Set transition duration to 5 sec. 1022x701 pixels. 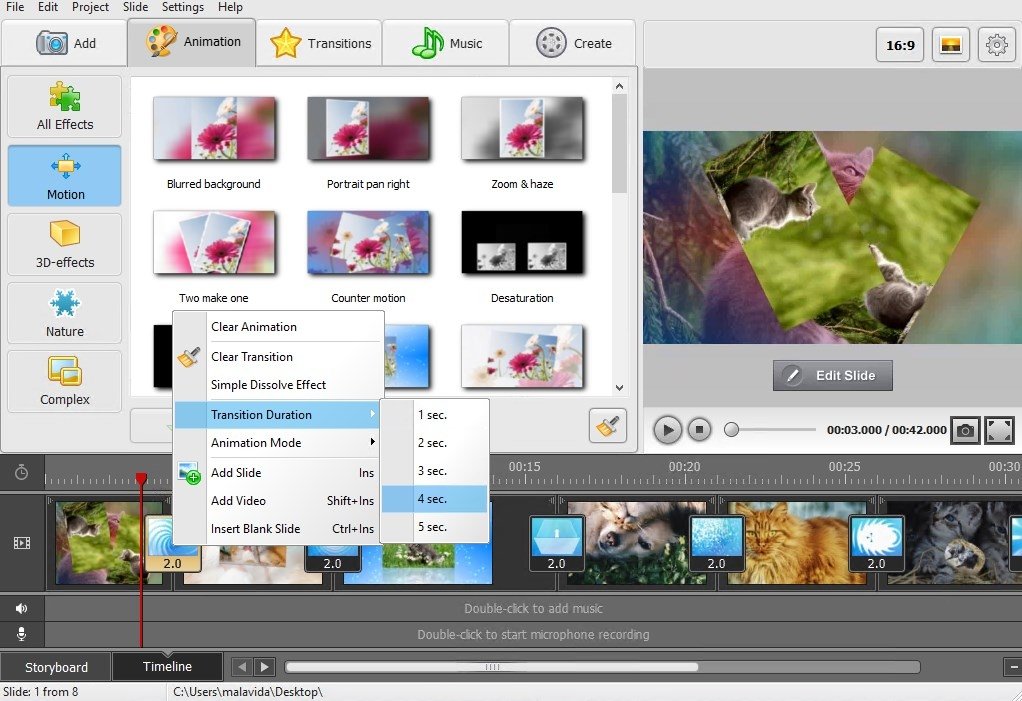(x=434, y=527)
